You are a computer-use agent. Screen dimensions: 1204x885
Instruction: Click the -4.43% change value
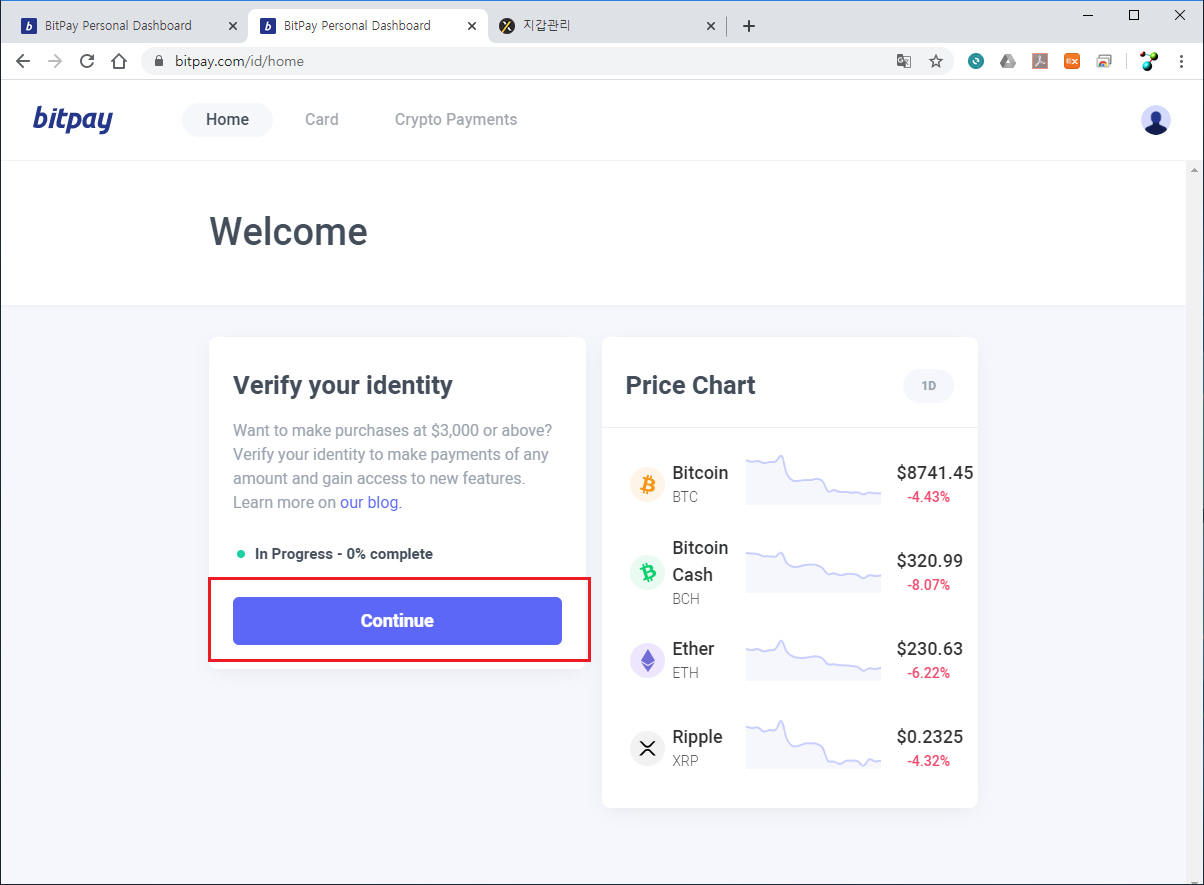928,497
